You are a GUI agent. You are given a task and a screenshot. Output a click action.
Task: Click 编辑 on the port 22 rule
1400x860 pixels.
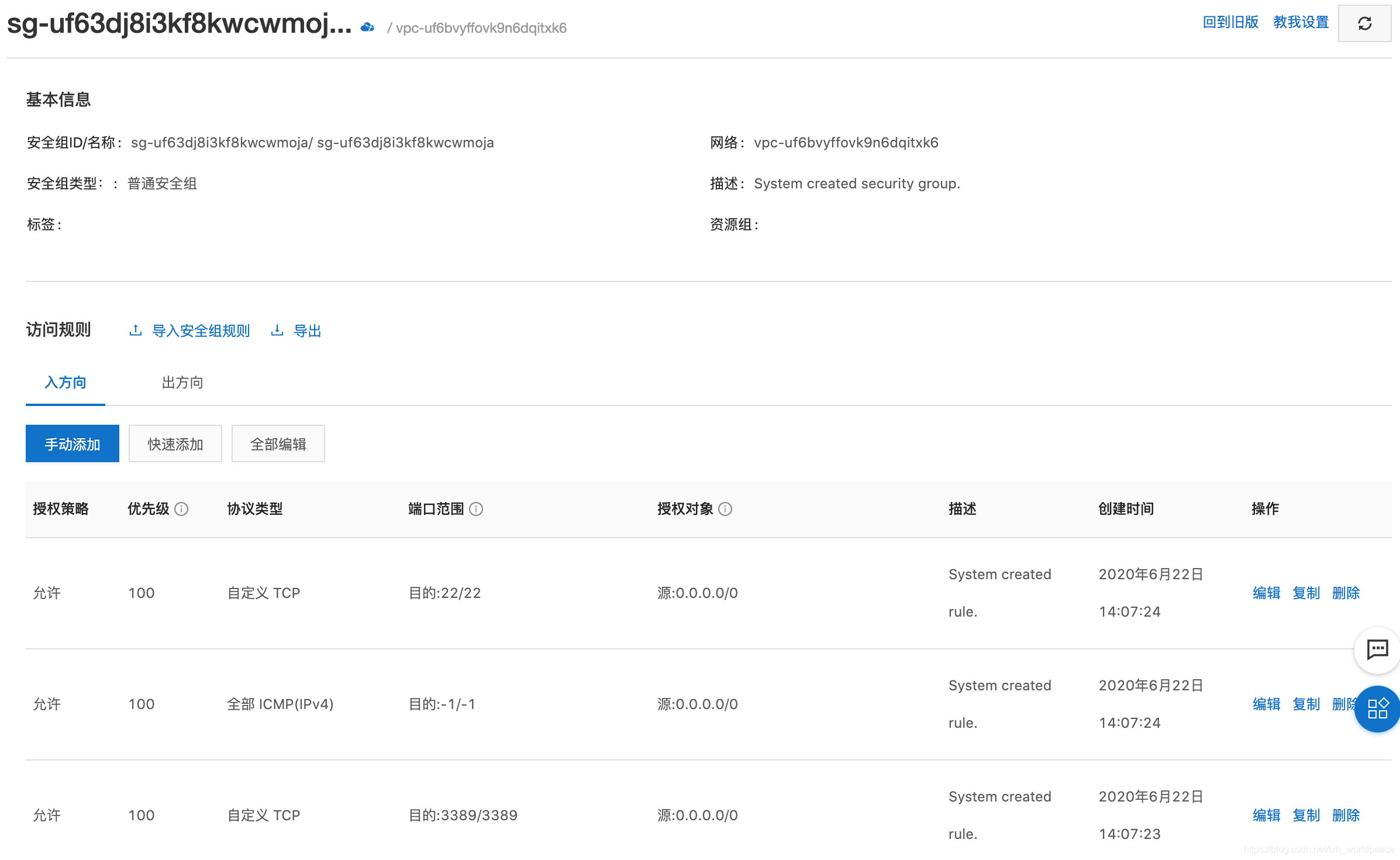[x=1266, y=593]
